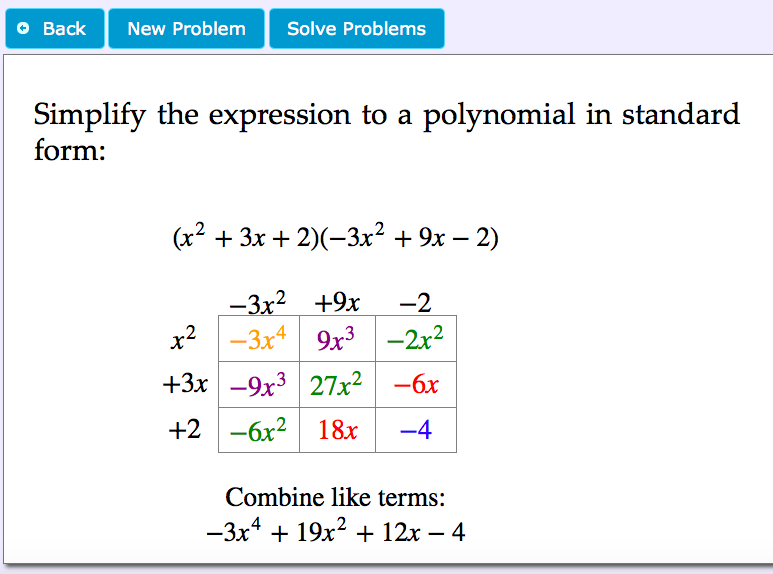This screenshot has height=574, width=773.
Task: Click the +9x column header
Action: pos(337,302)
